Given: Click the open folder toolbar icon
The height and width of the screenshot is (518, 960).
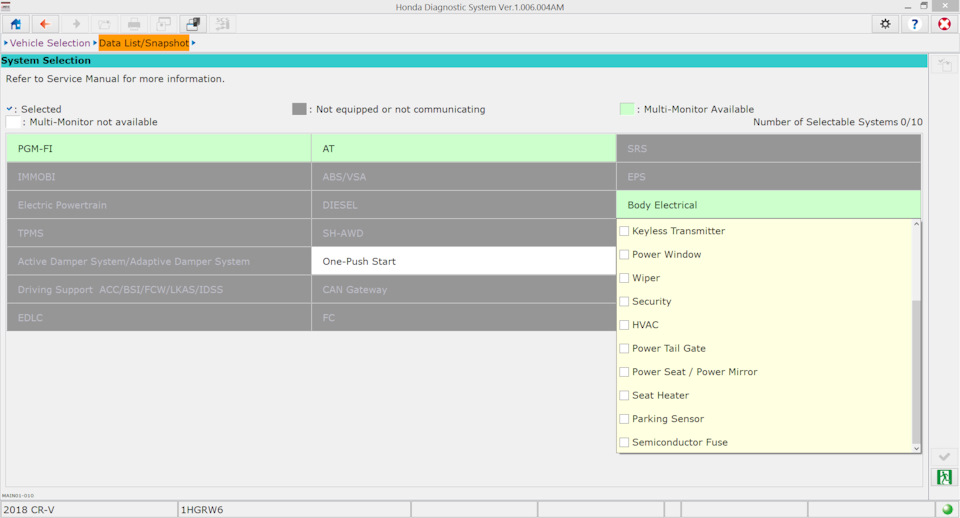Looking at the screenshot, I should click(104, 24).
